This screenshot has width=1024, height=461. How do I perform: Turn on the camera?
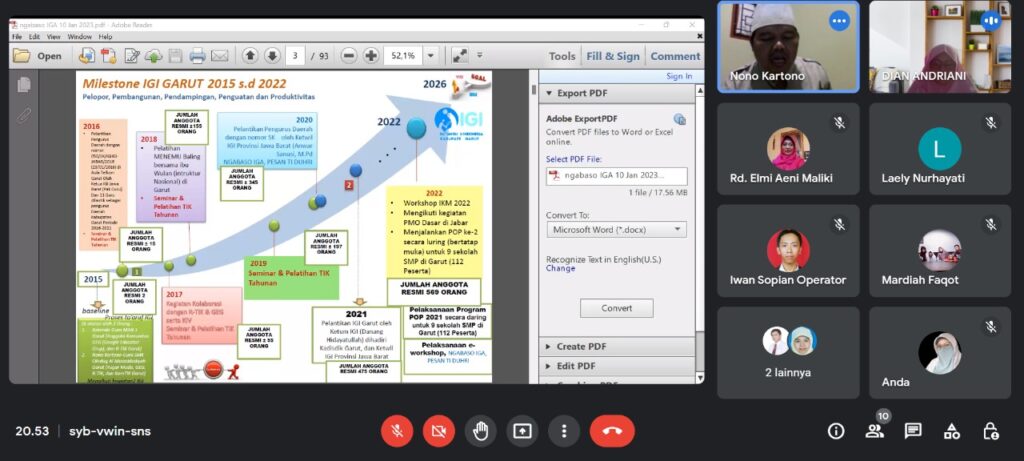pyautogui.click(x=438, y=431)
